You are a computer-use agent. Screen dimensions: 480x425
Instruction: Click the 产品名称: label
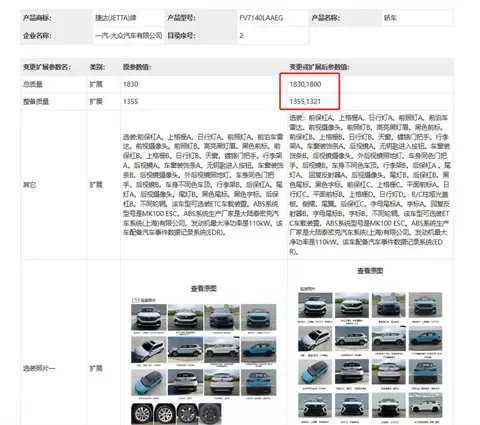[x=325, y=18]
